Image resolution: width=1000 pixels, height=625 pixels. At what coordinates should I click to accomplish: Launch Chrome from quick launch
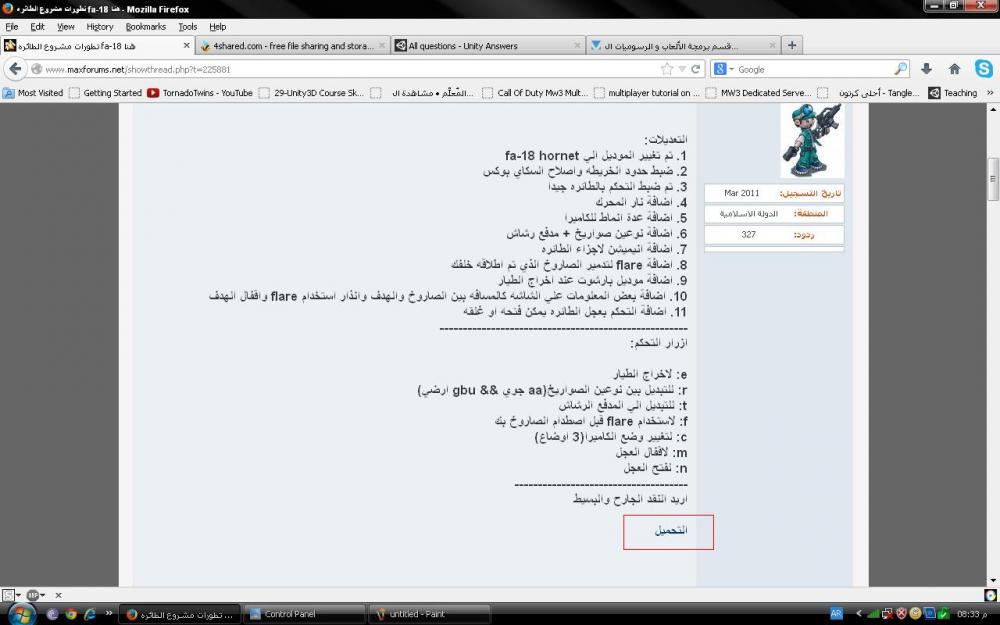click(71, 614)
